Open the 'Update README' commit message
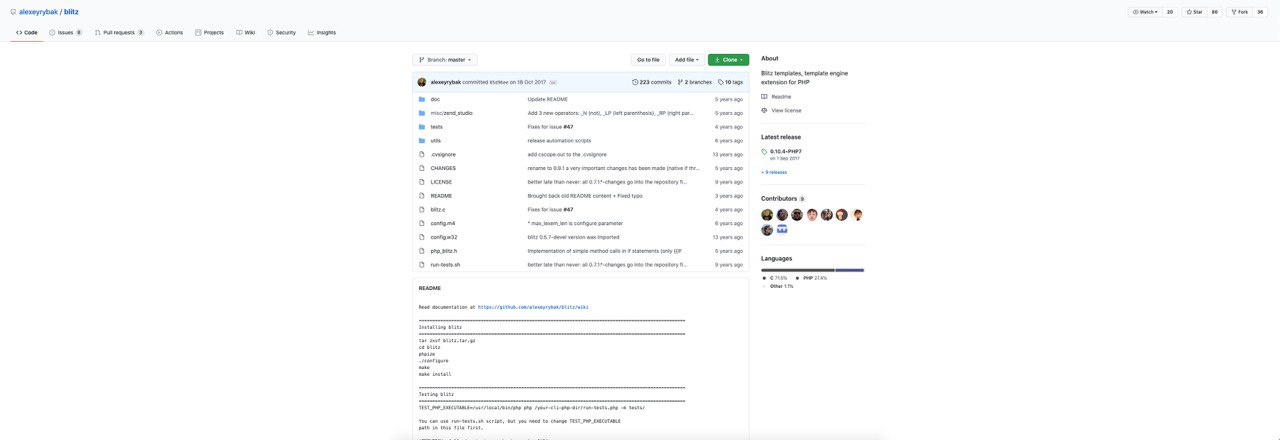This screenshot has height=440, width=1280. pyautogui.click(x=548, y=99)
